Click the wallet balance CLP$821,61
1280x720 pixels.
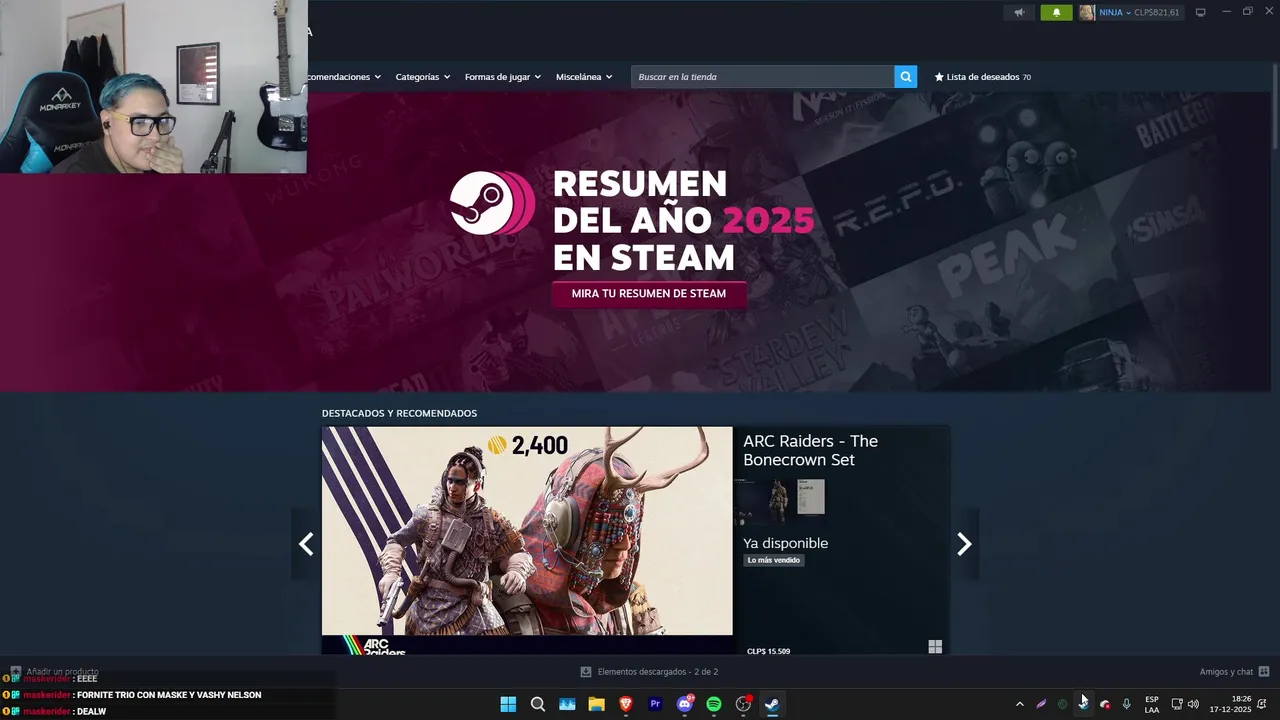click(1157, 13)
